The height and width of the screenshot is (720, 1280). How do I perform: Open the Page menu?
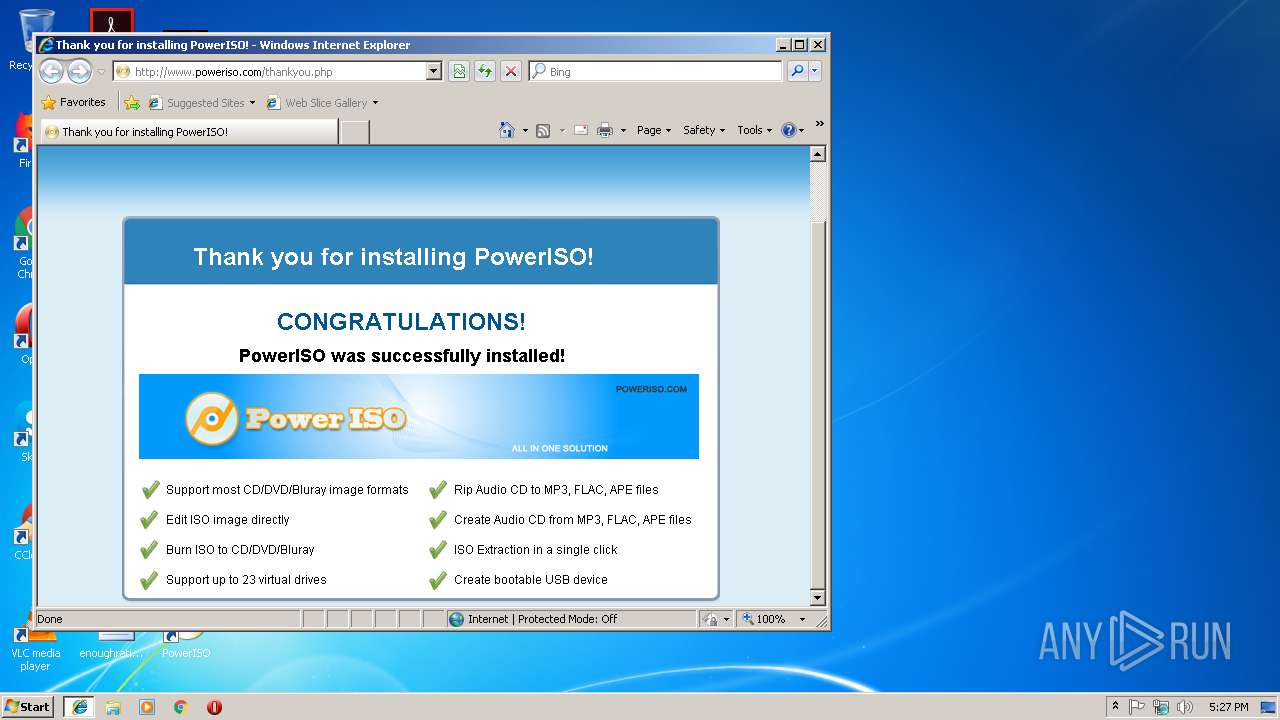654,130
